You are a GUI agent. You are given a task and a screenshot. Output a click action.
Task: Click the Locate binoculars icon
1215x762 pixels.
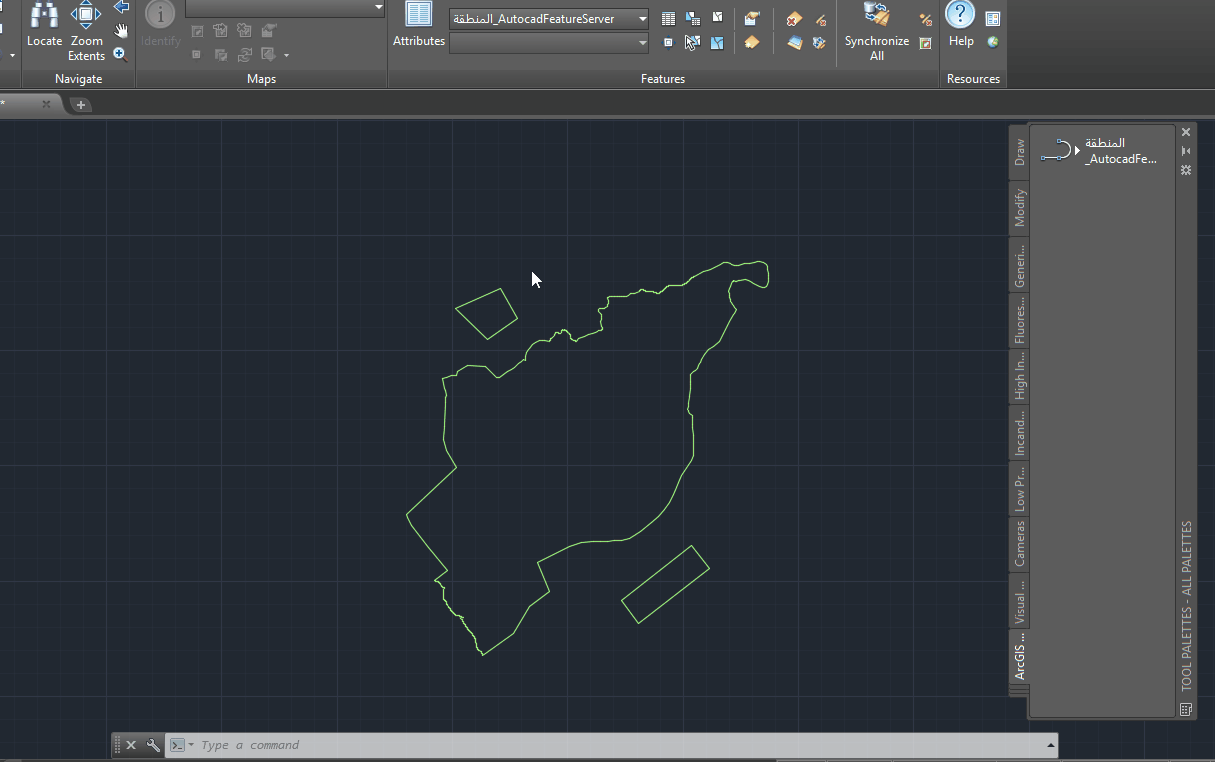[x=44, y=16]
